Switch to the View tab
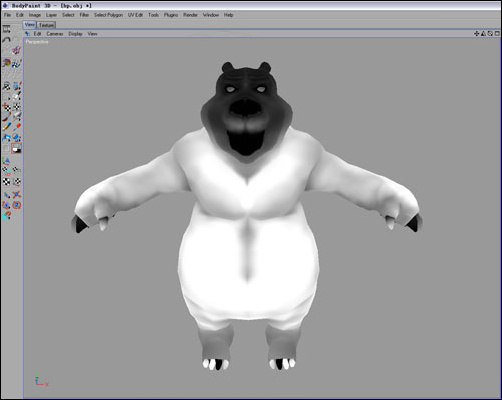The image size is (502, 400). (29, 25)
